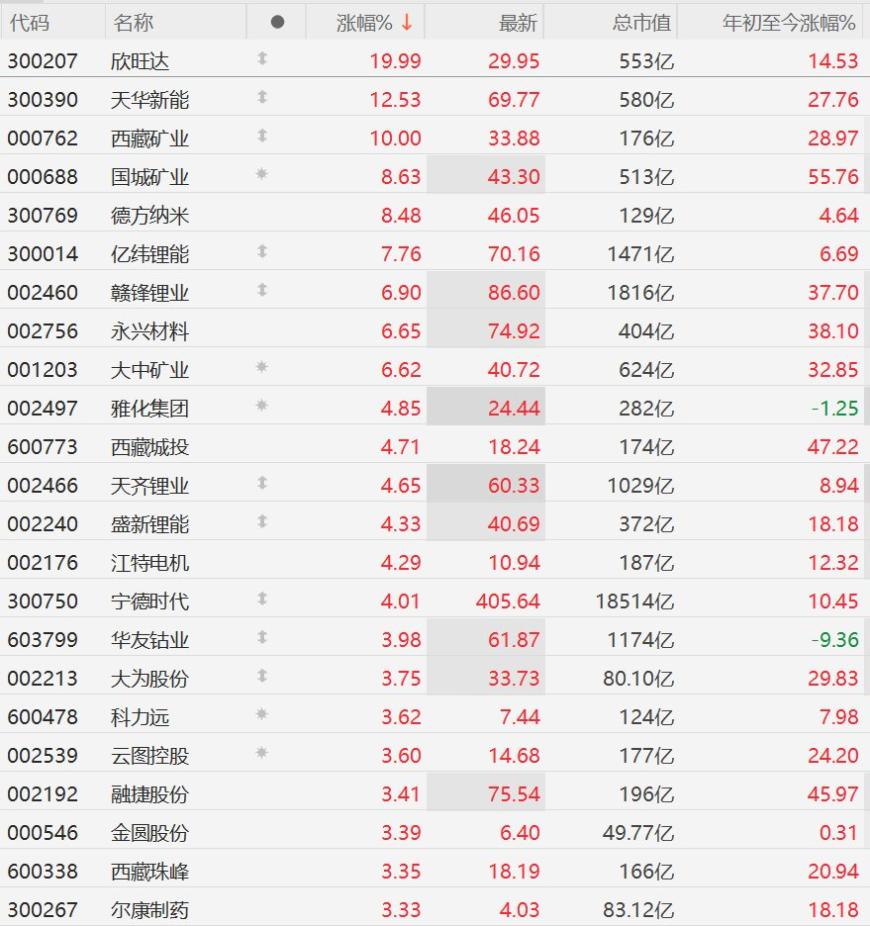
Task: Open the stock named 亿纬锂能
Action: 150,254
